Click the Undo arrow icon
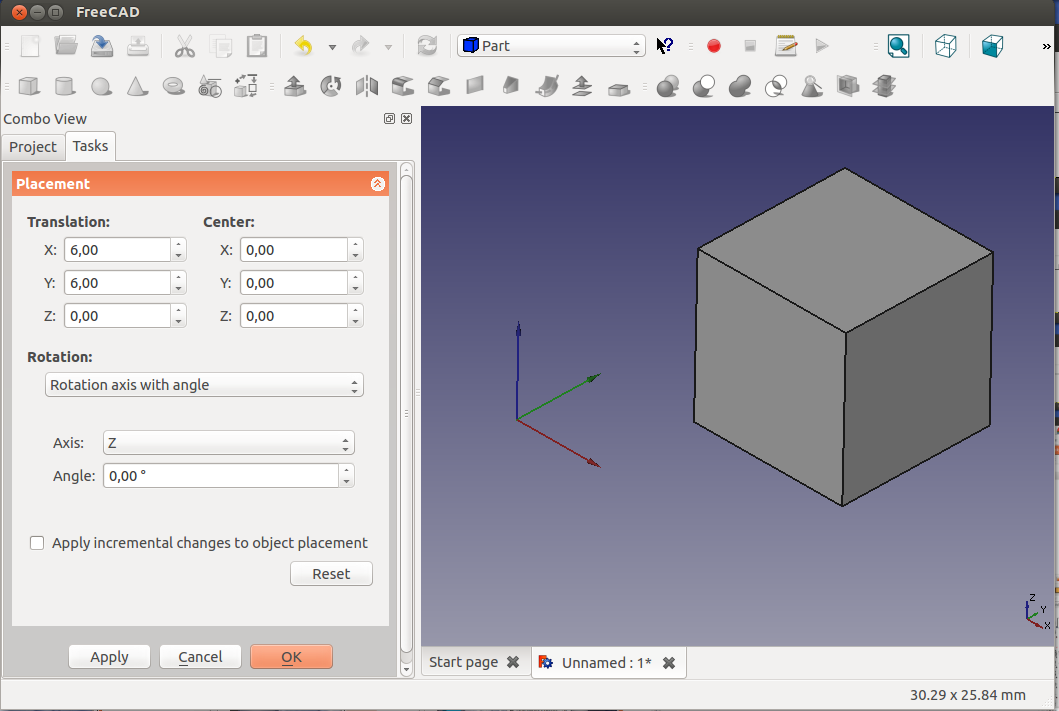Screen dimensions: 1059x711 point(303,46)
